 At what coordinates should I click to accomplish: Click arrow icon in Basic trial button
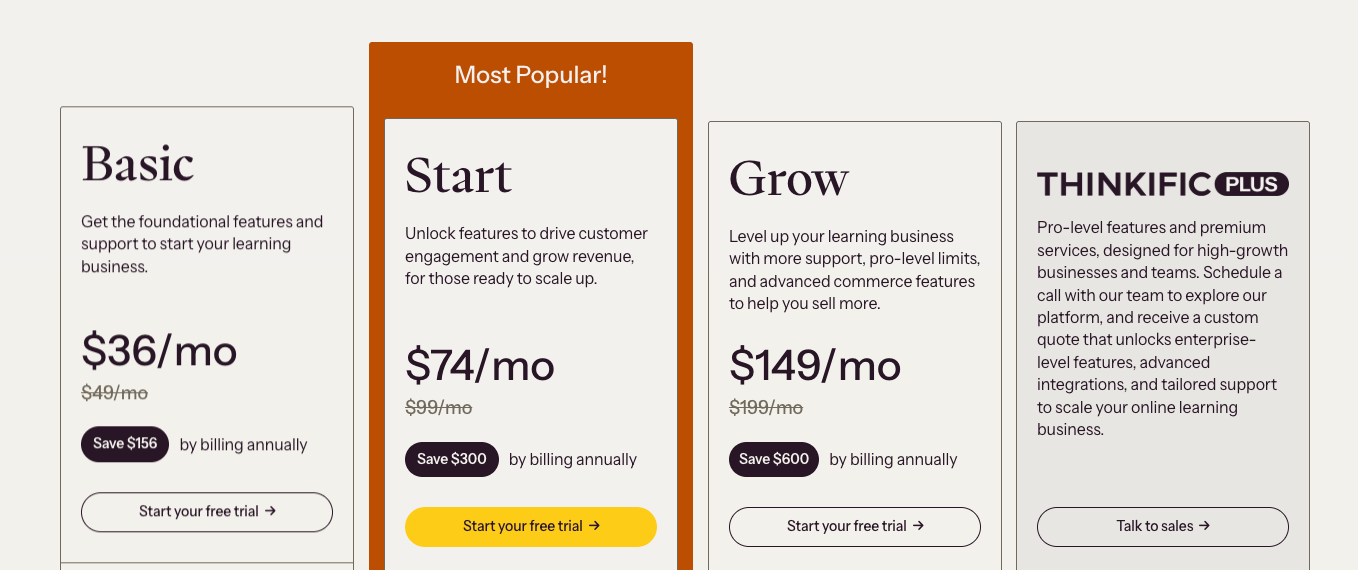(270, 511)
